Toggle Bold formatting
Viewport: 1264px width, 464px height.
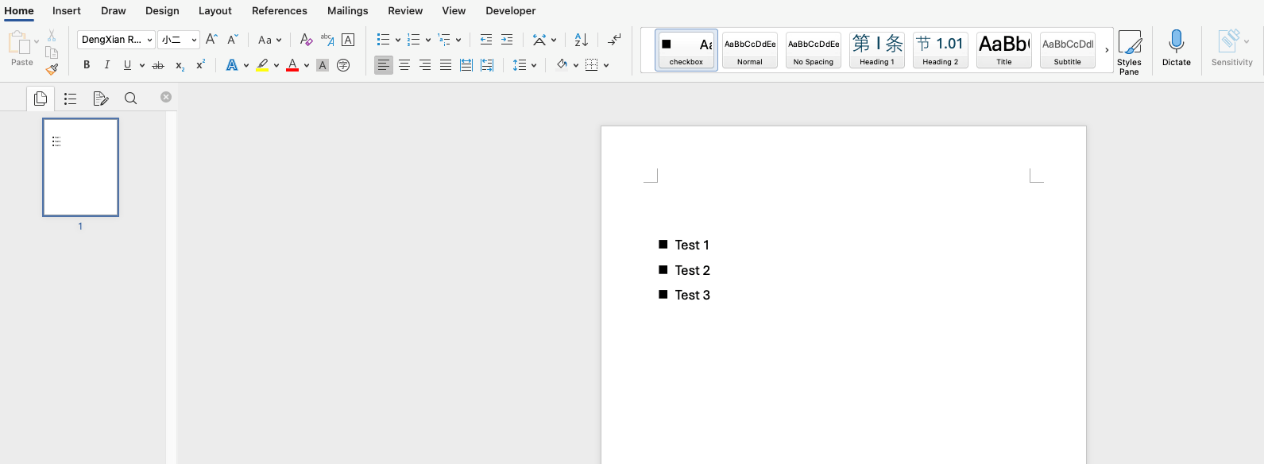(x=86, y=65)
